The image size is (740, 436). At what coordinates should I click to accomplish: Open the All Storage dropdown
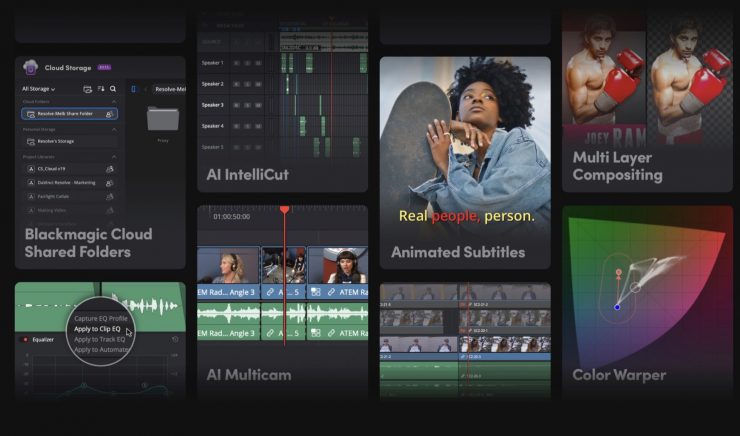point(39,89)
